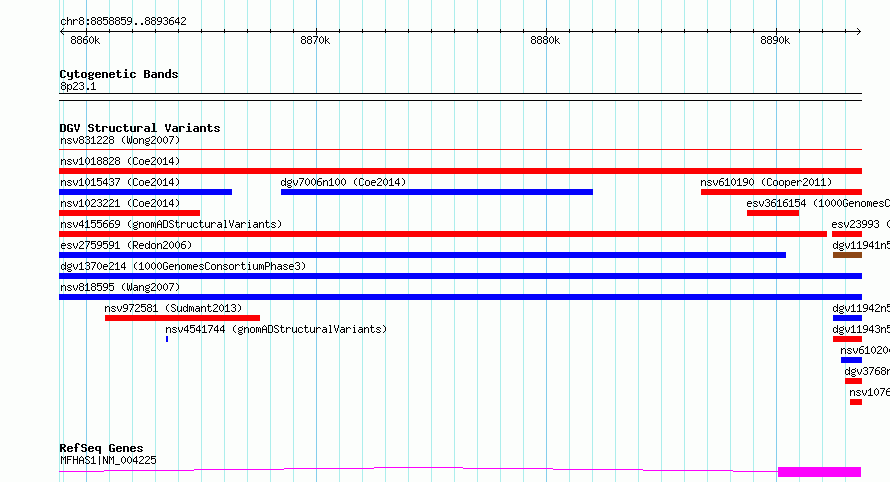Open the nsv1015437 (Coe2014) variant label

(x=120, y=182)
